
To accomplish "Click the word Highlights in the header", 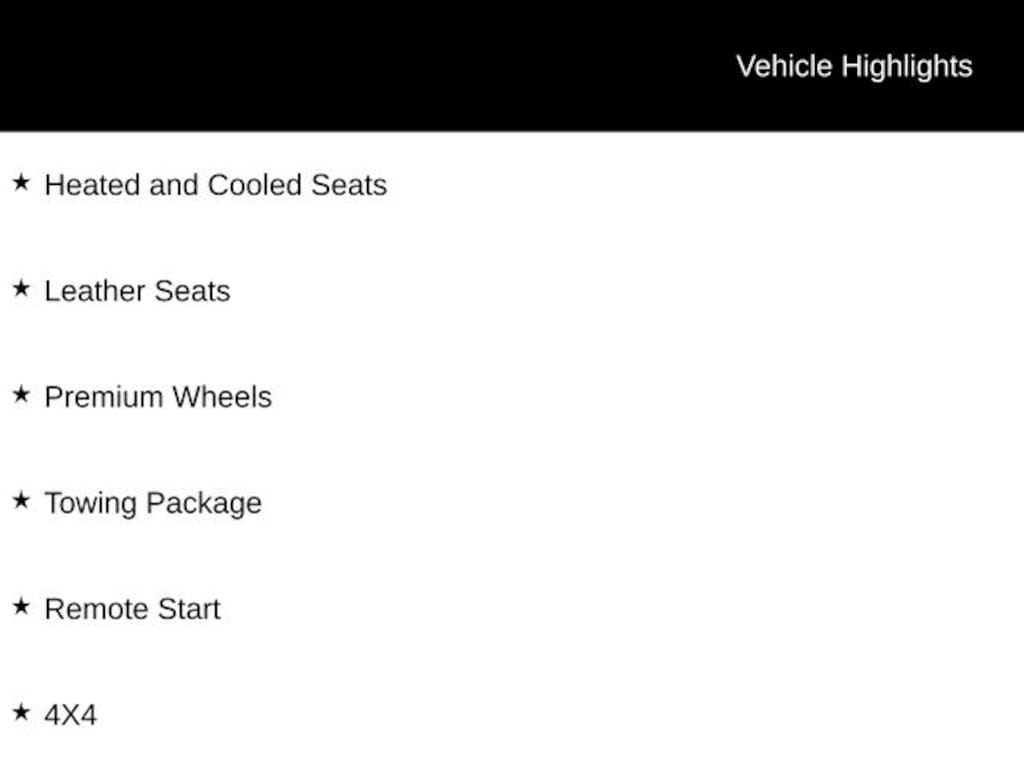I will [x=907, y=67].
